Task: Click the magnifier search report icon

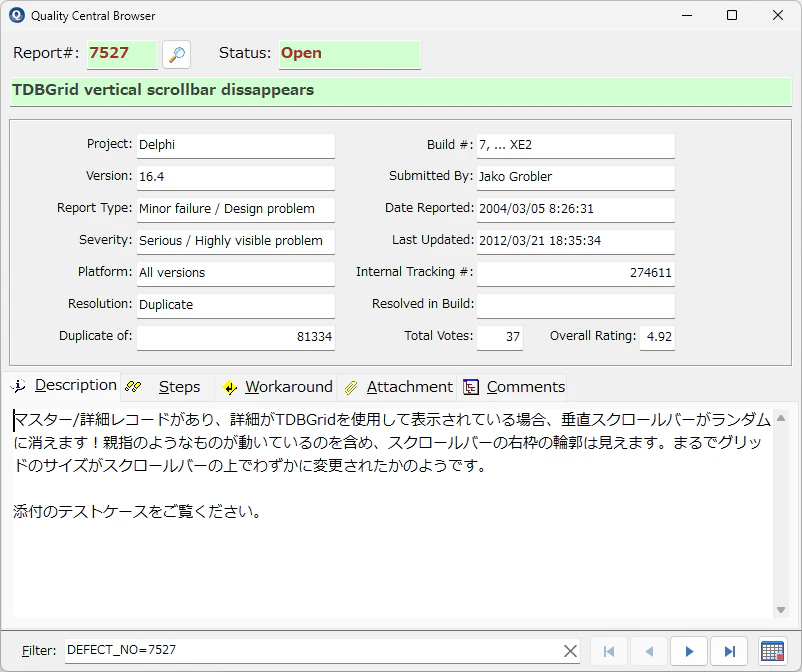Action: coord(176,54)
